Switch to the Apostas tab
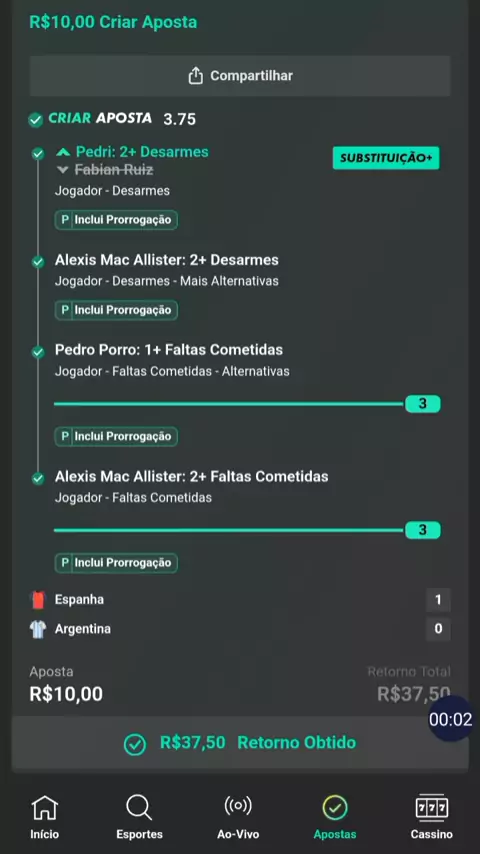This screenshot has width=480, height=854. click(335, 818)
